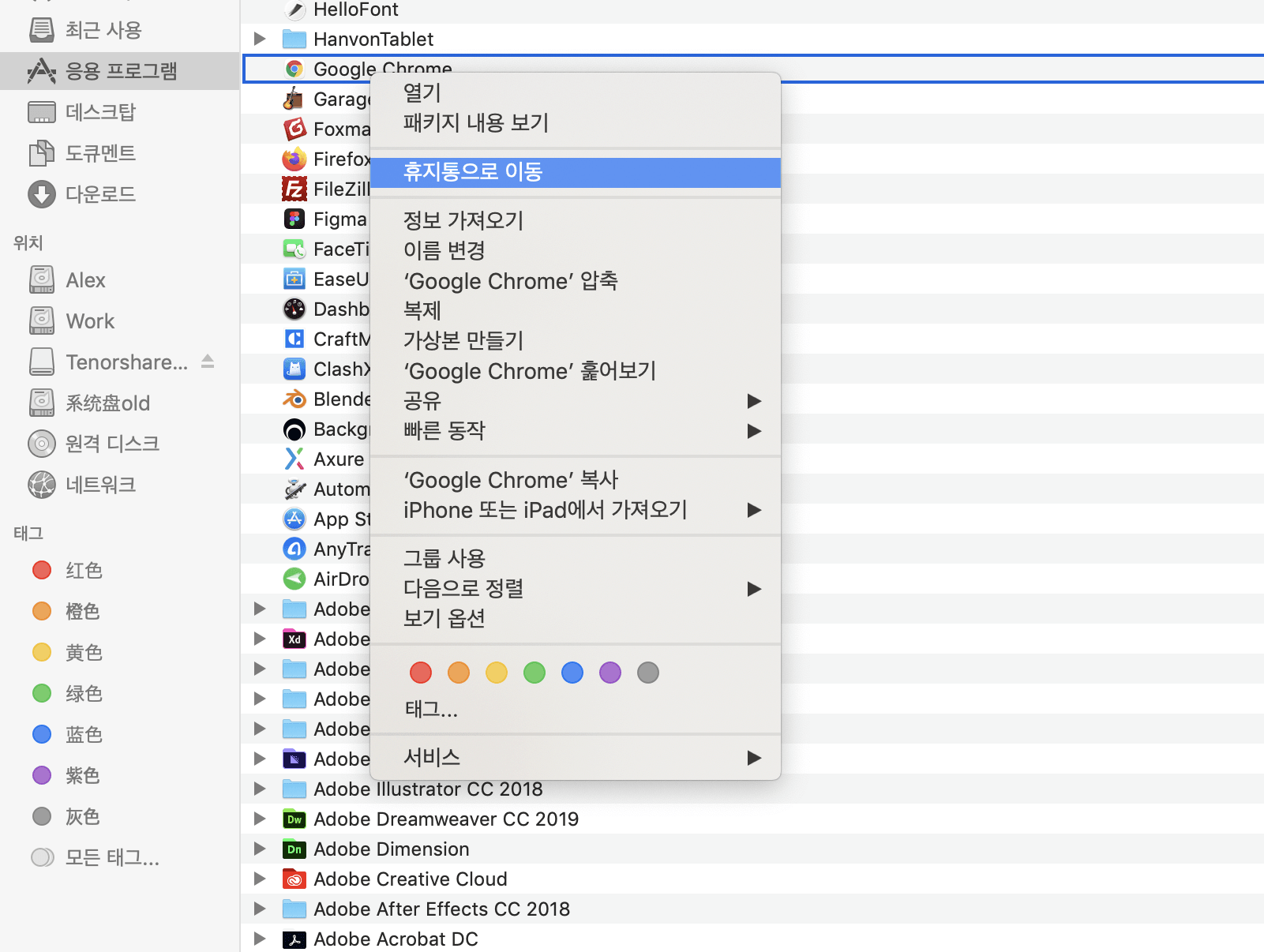Image resolution: width=1264 pixels, height=952 pixels.
Task: Expand the Adobe Dimension row
Action: (259, 849)
